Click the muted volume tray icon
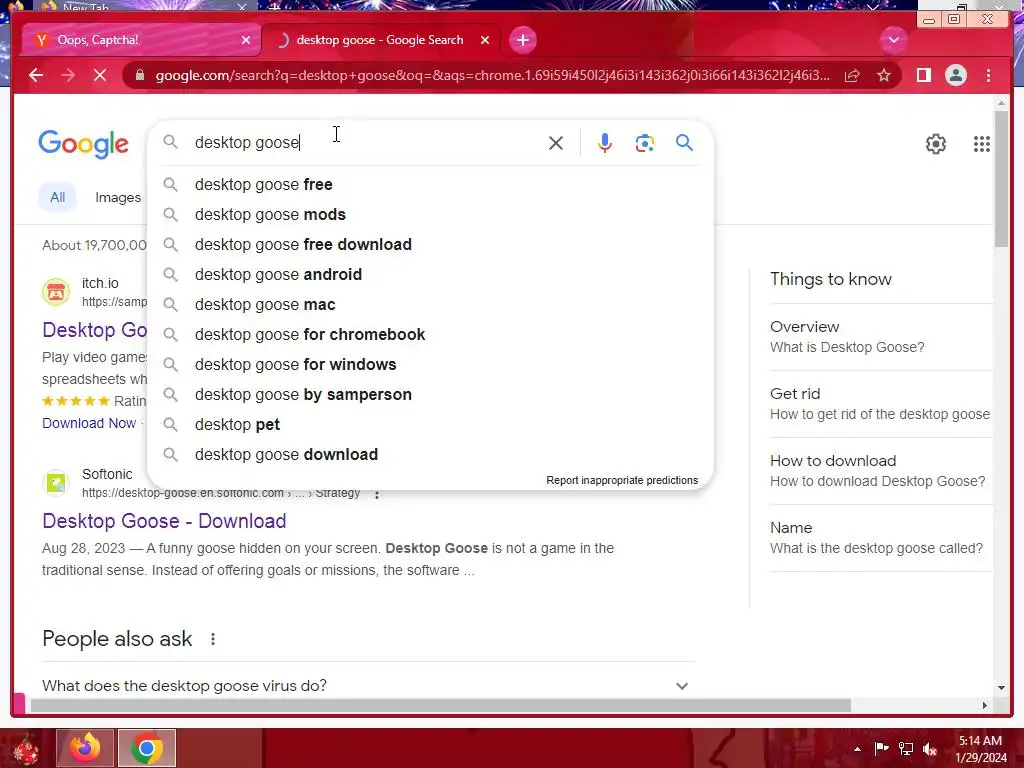The height and width of the screenshot is (768, 1024). 930,749
